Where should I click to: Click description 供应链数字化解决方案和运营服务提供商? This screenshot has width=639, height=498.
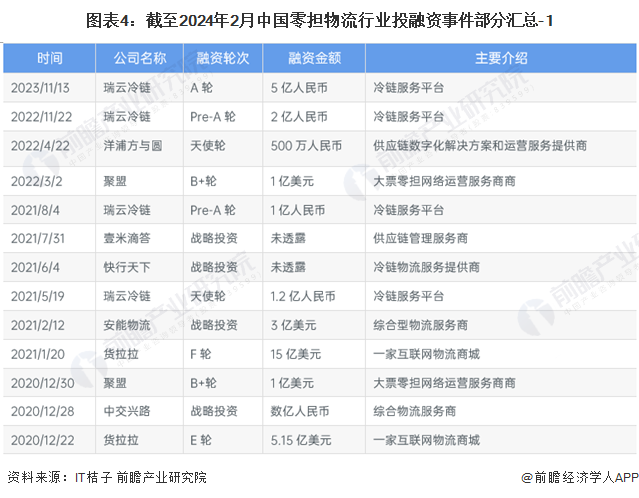point(480,146)
